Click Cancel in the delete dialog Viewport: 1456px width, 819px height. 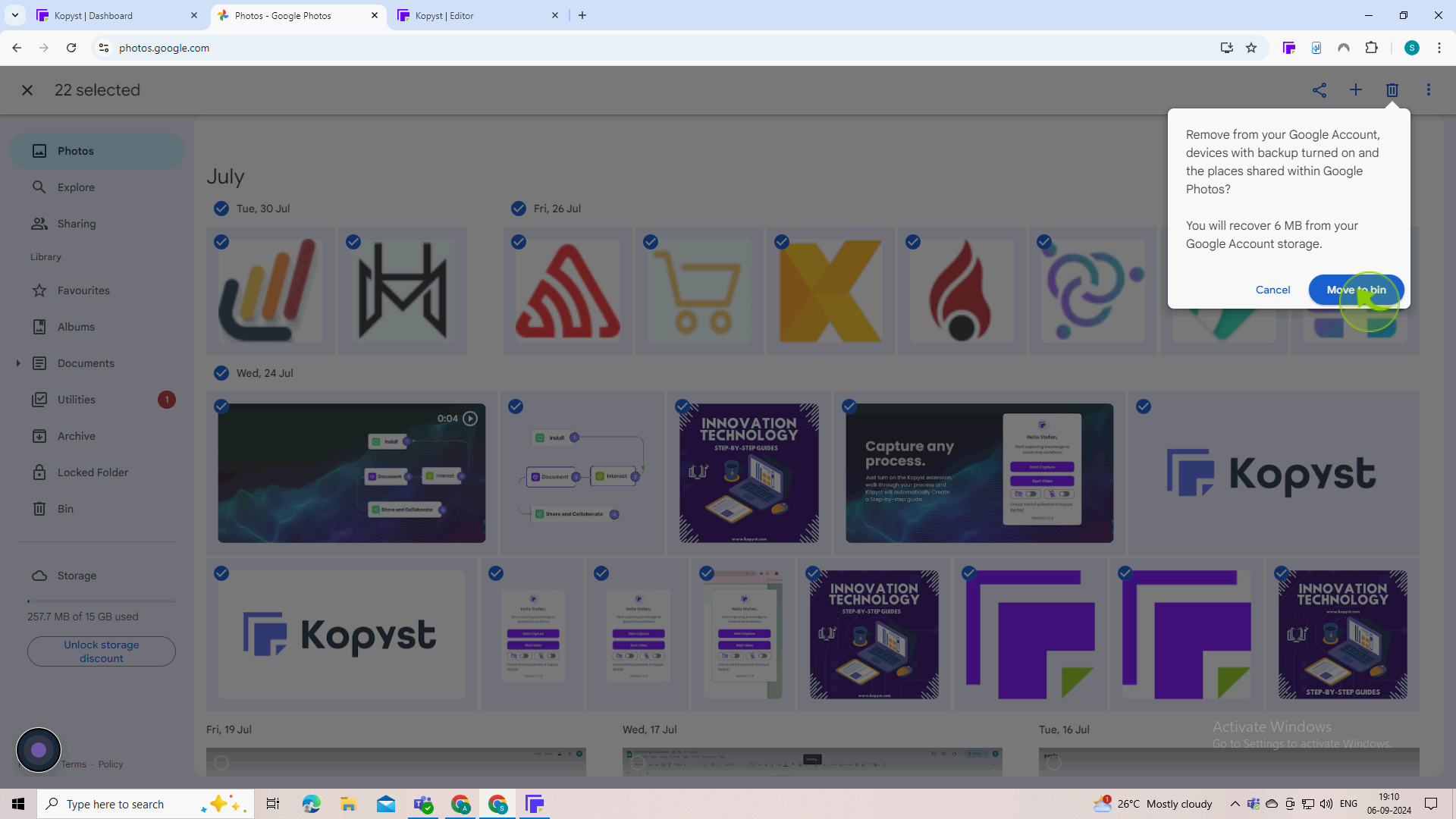1272,290
